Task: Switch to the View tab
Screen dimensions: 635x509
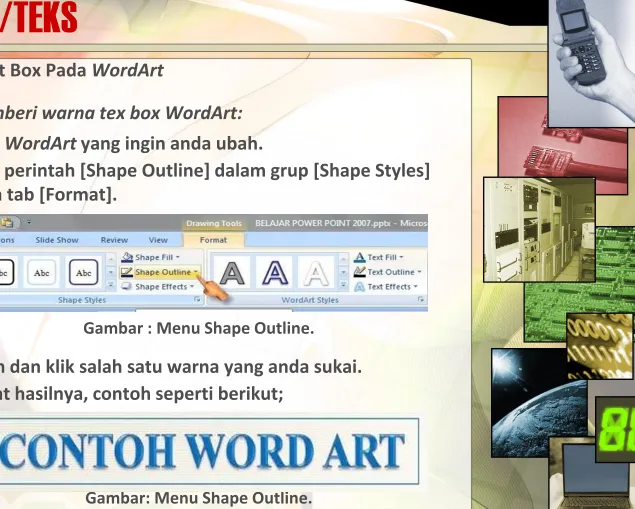Action: (158, 240)
